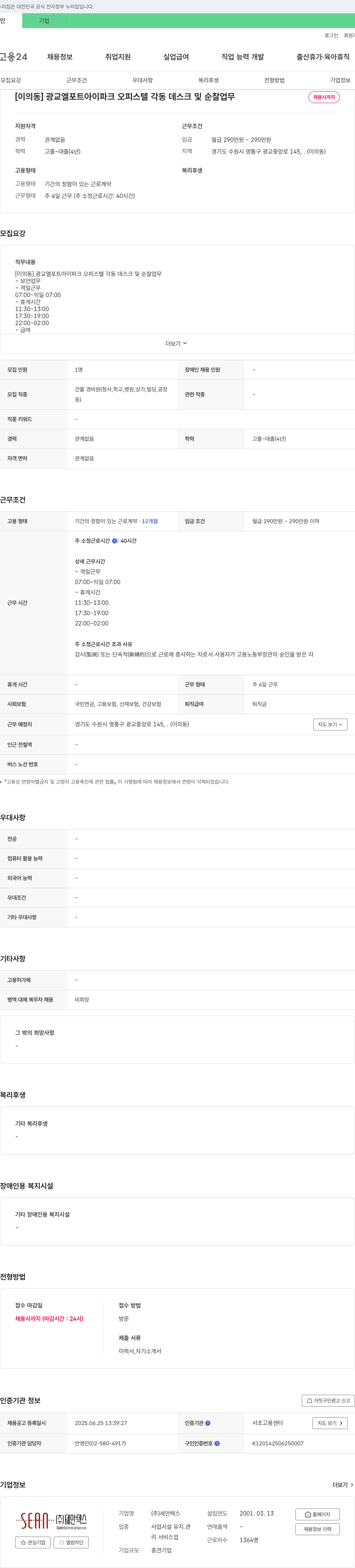This screenshot has width=355, height=1568.
Task: Open the 채용정보 menu
Action: click(60, 57)
